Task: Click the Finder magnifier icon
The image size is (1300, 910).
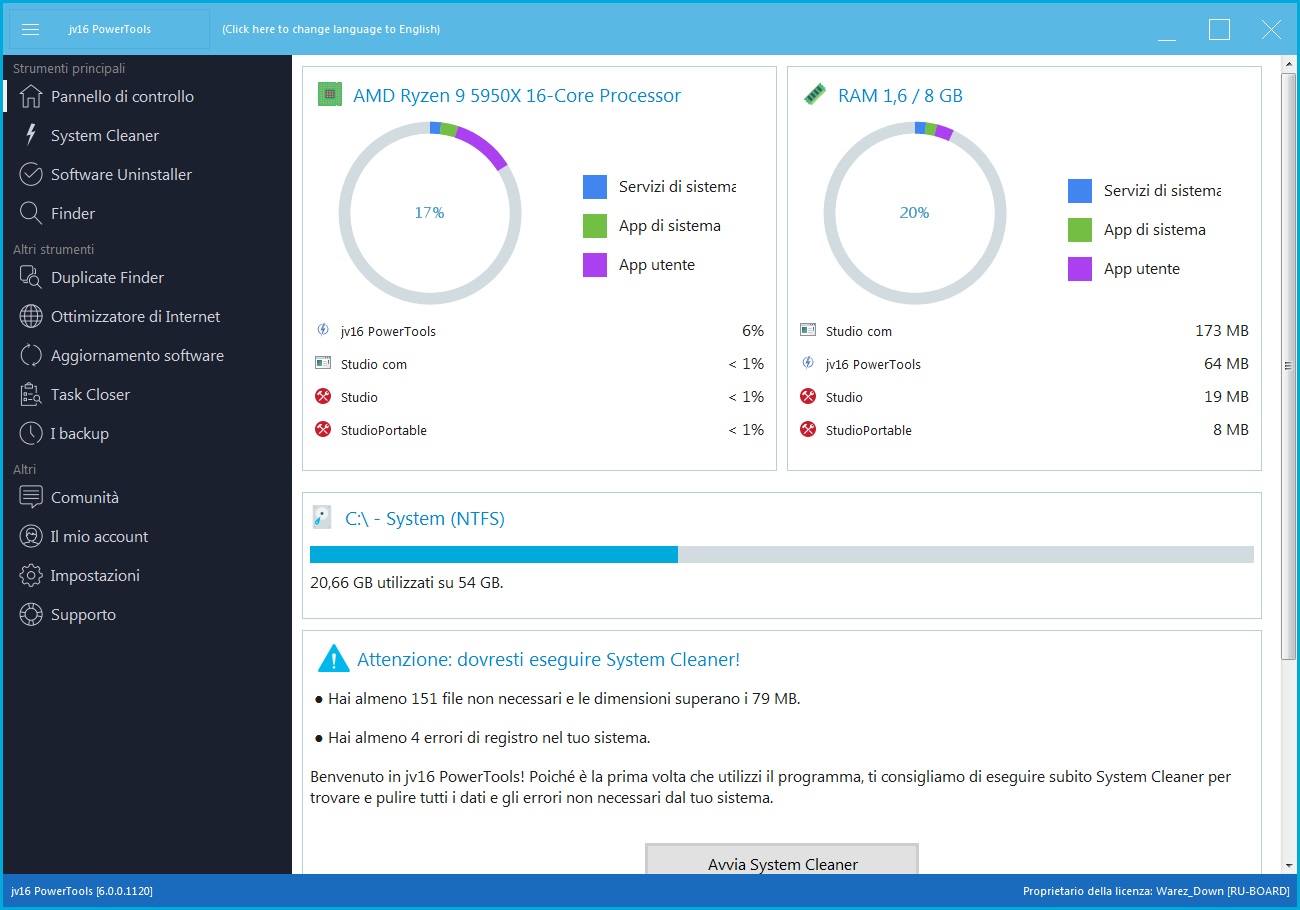Action: click(x=31, y=213)
